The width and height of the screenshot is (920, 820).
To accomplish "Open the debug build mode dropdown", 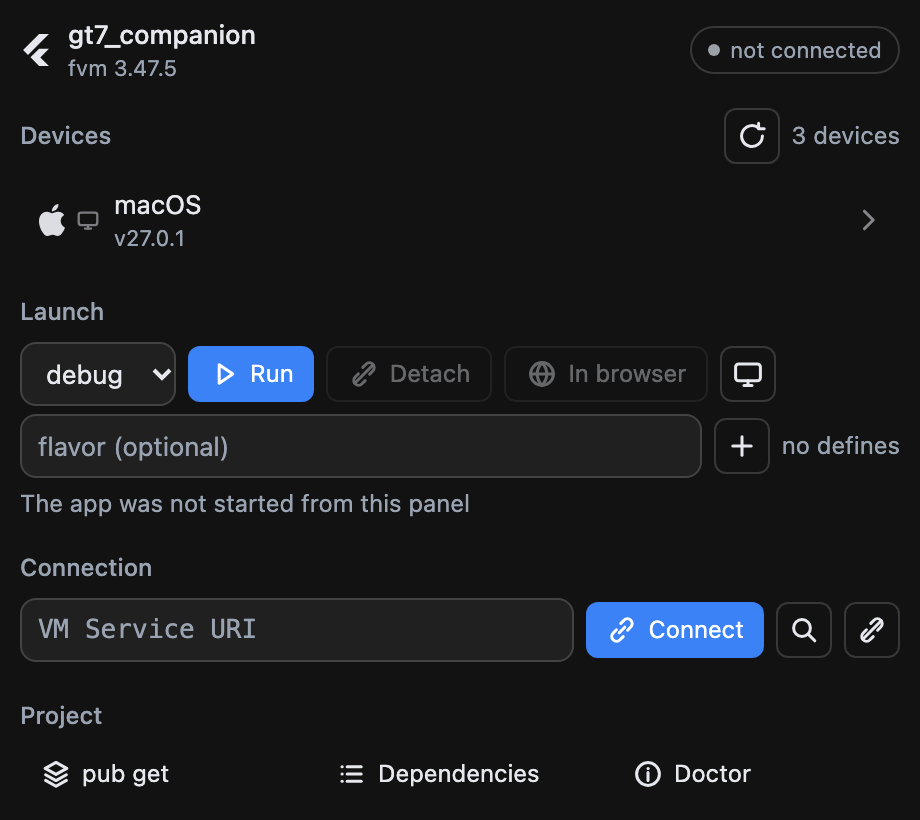I will 98,374.
